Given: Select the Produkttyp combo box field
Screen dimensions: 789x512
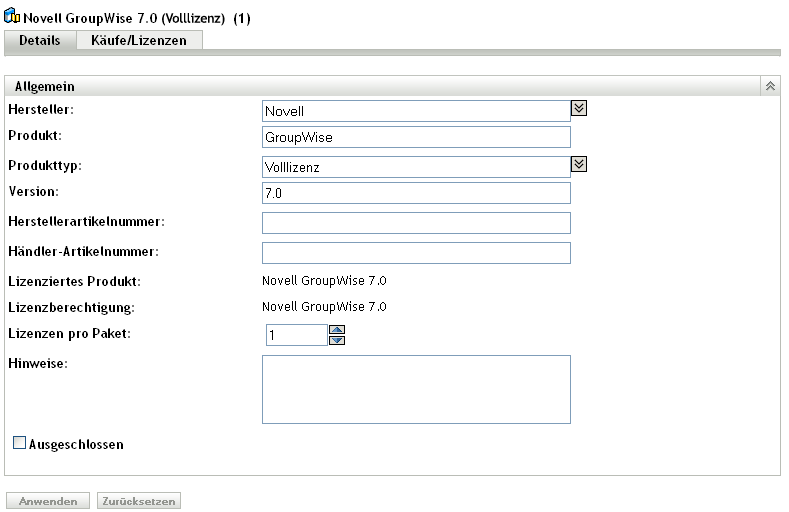Looking at the screenshot, I should [415, 166].
